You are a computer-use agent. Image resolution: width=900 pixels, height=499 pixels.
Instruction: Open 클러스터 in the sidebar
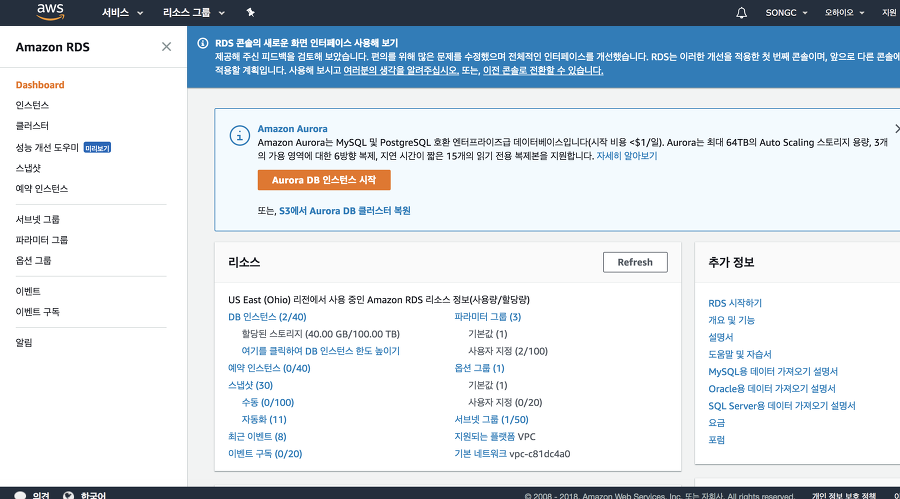coord(32,126)
